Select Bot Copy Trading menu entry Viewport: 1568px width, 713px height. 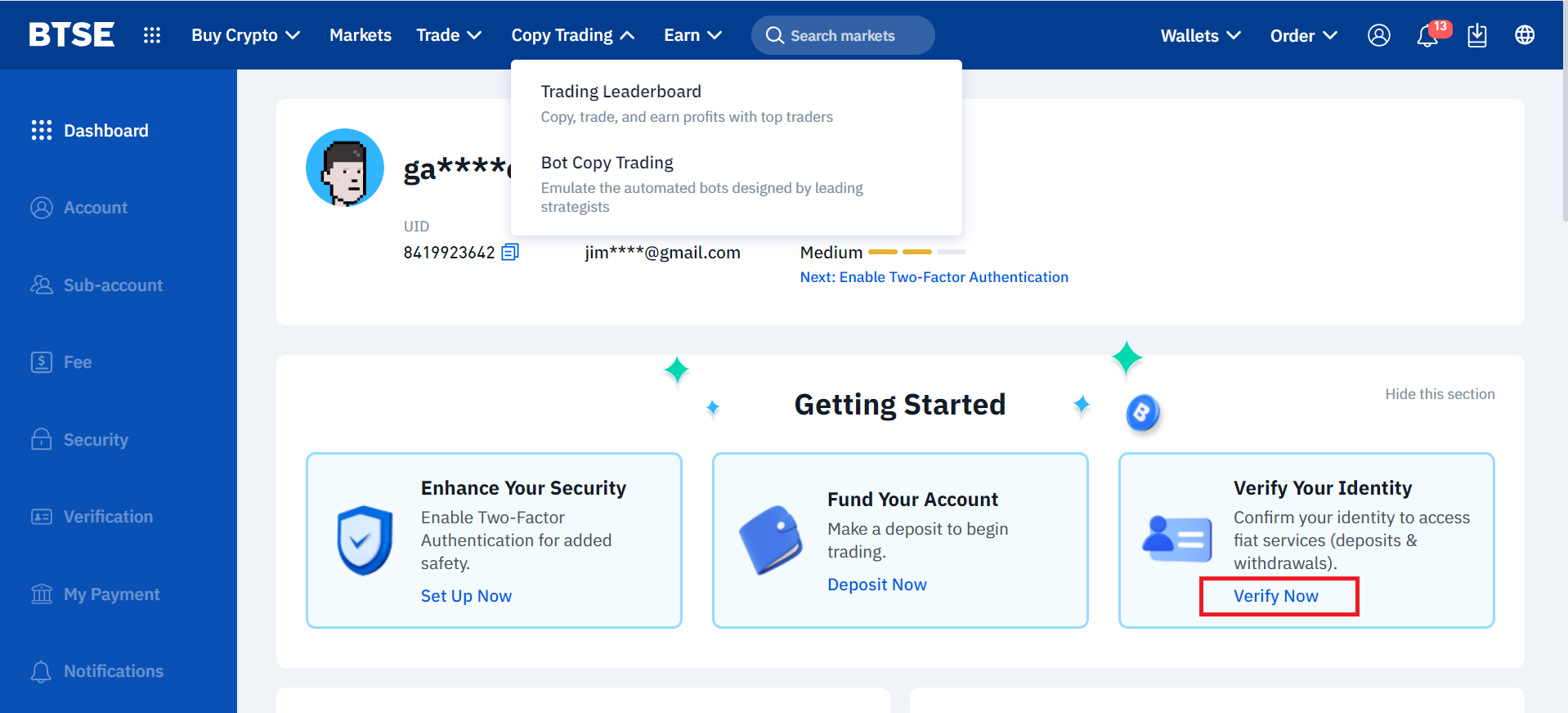[x=701, y=184]
